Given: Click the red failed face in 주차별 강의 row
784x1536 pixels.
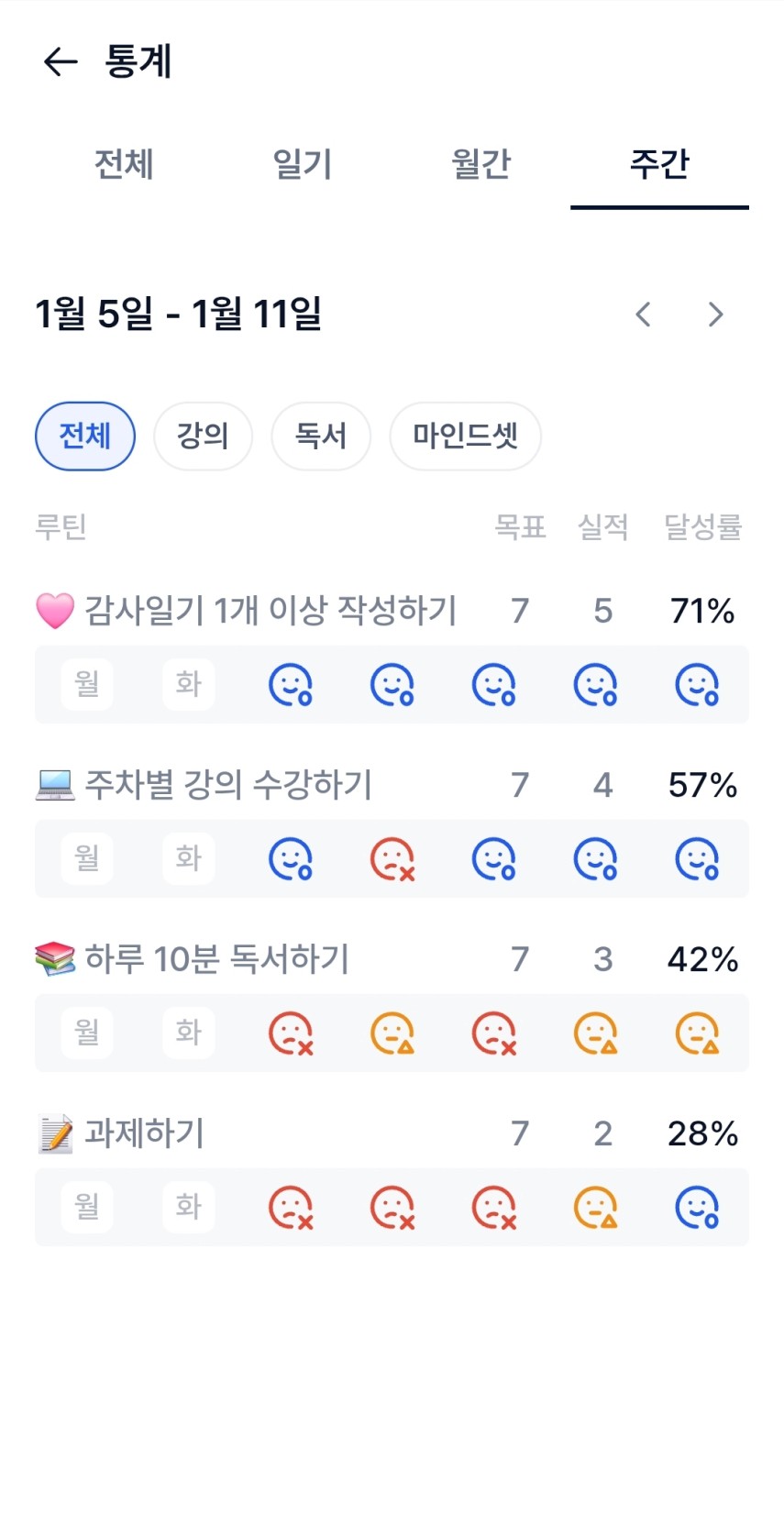Looking at the screenshot, I should coord(392,859).
